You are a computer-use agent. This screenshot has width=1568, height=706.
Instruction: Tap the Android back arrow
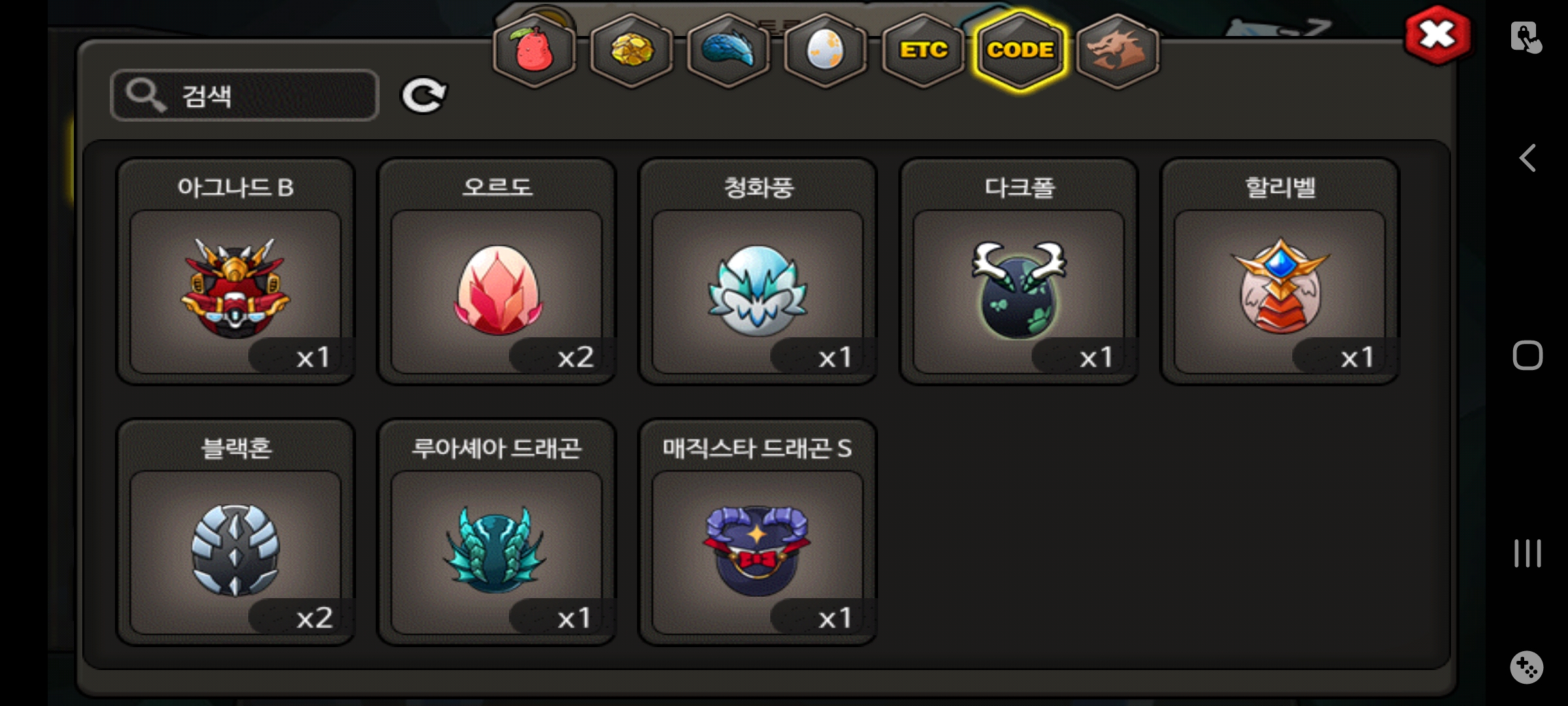coord(1527,158)
